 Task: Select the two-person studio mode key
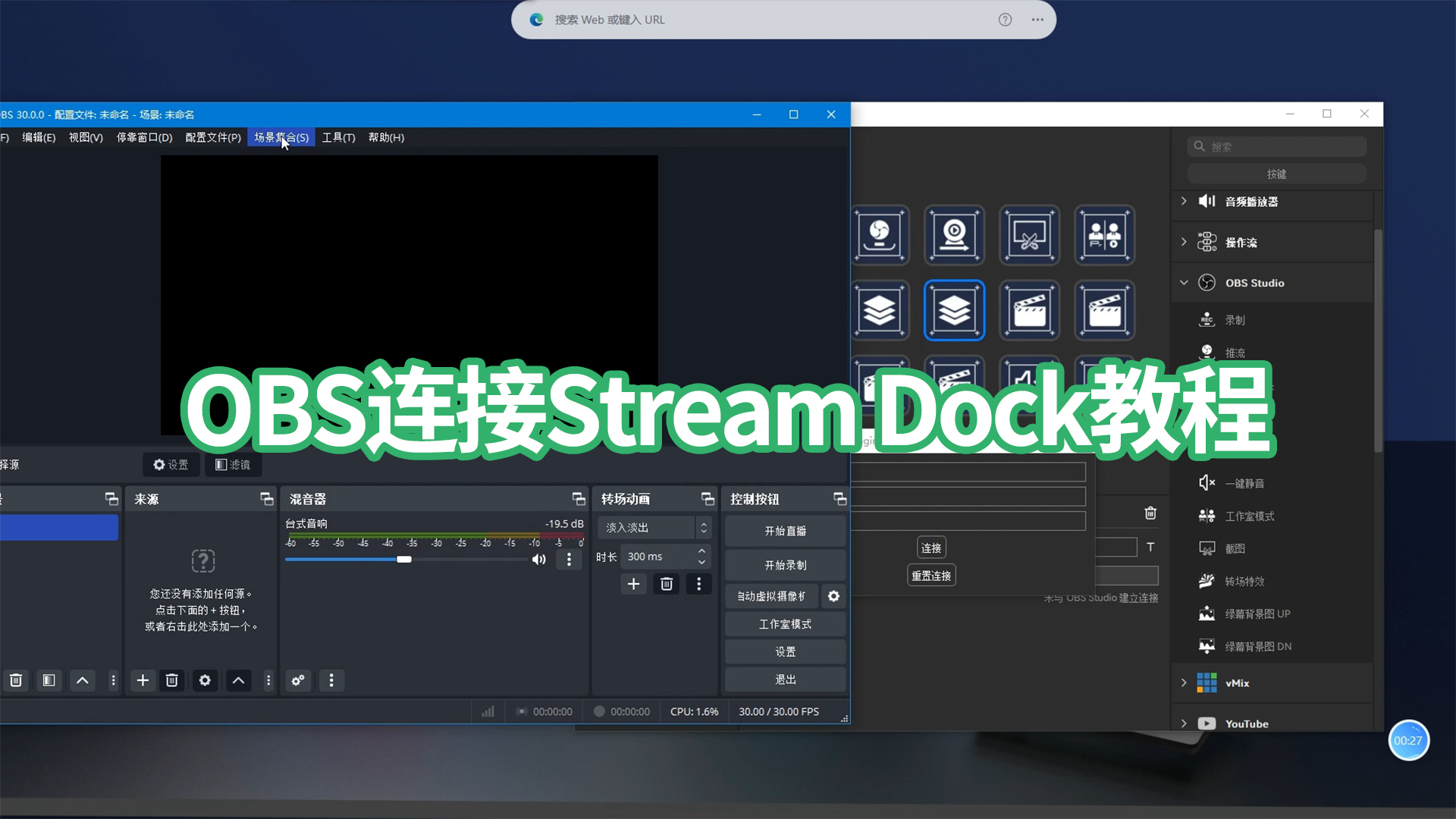tap(1104, 235)
